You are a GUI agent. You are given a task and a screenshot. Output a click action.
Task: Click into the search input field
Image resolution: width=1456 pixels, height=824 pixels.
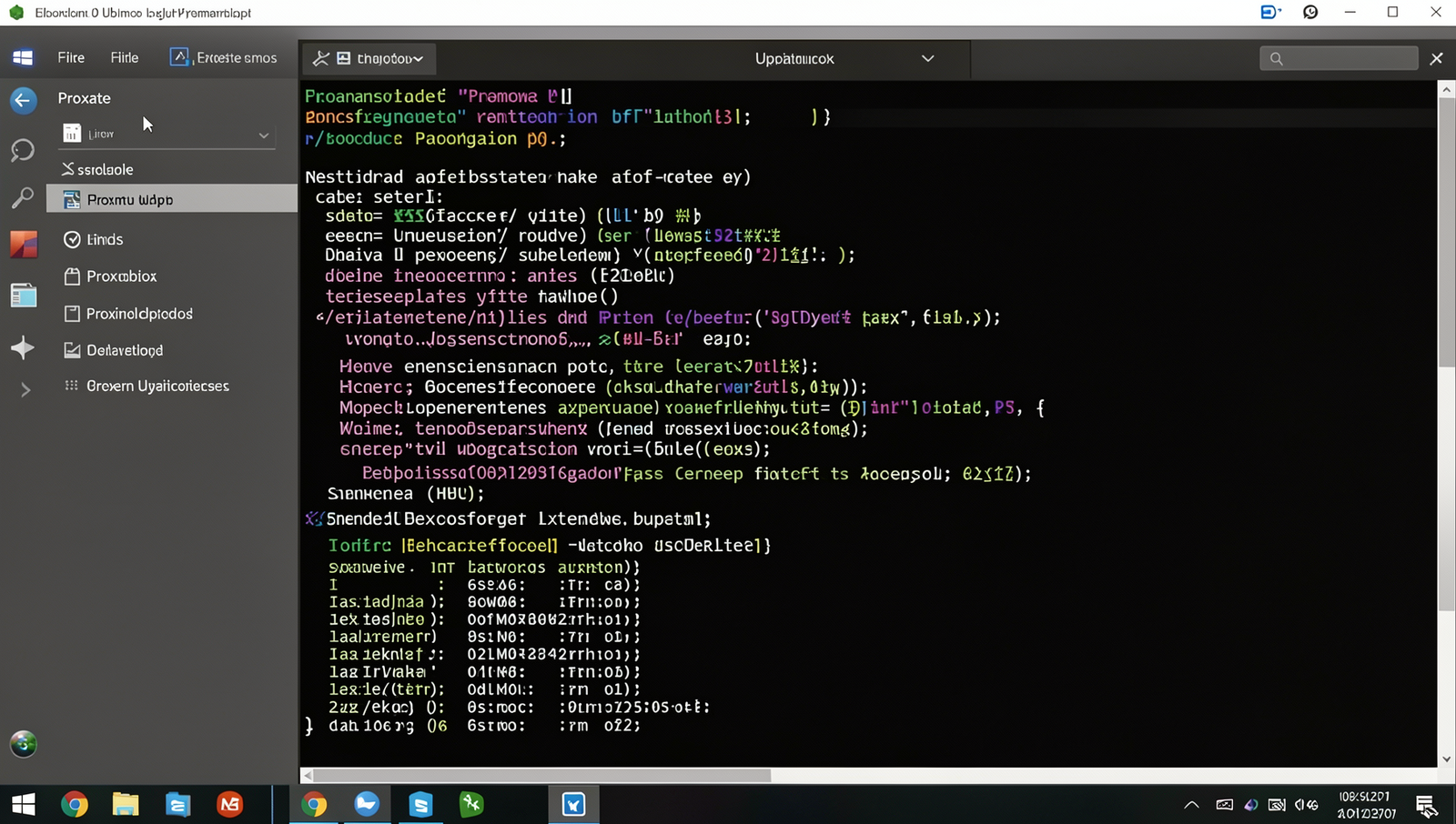tap(1339, 58)
